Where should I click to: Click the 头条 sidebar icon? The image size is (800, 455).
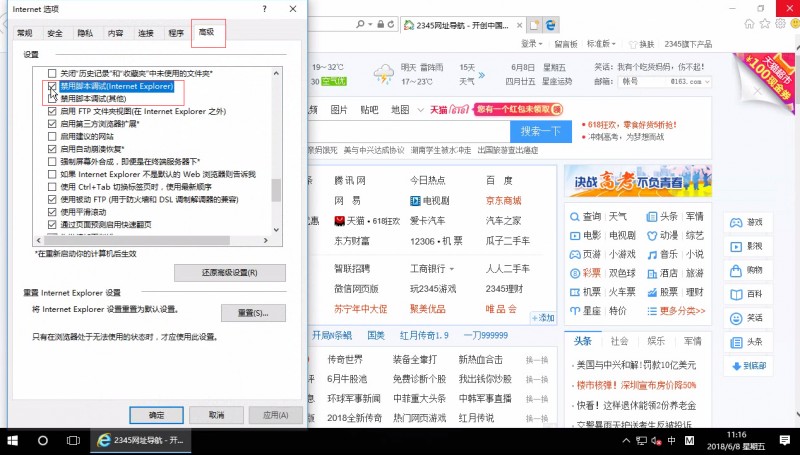click(736, 342)
